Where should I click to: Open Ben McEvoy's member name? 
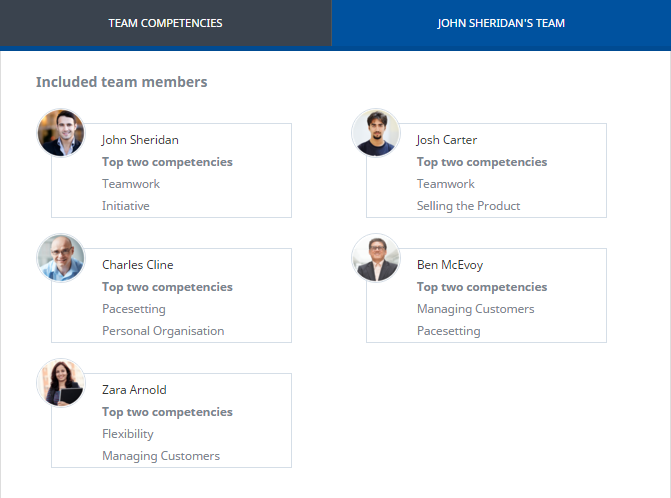point(449,265)
